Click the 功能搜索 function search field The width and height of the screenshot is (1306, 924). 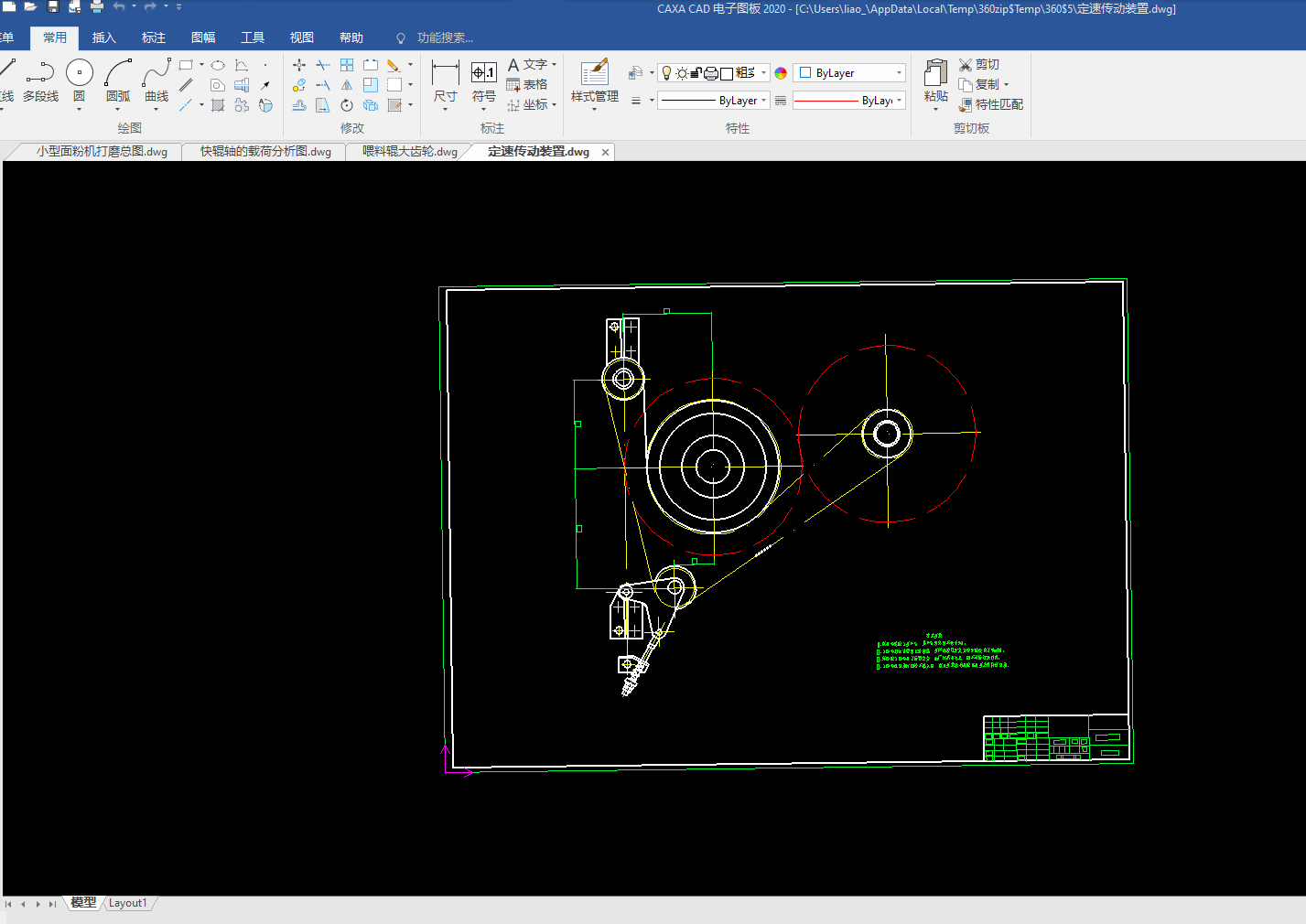coord(445,38)
